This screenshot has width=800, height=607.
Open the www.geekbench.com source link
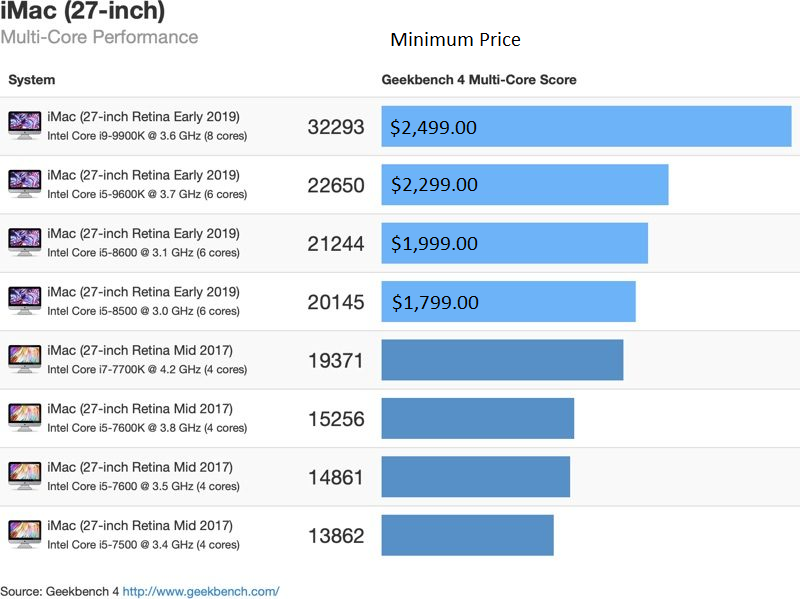click(201, 591)
